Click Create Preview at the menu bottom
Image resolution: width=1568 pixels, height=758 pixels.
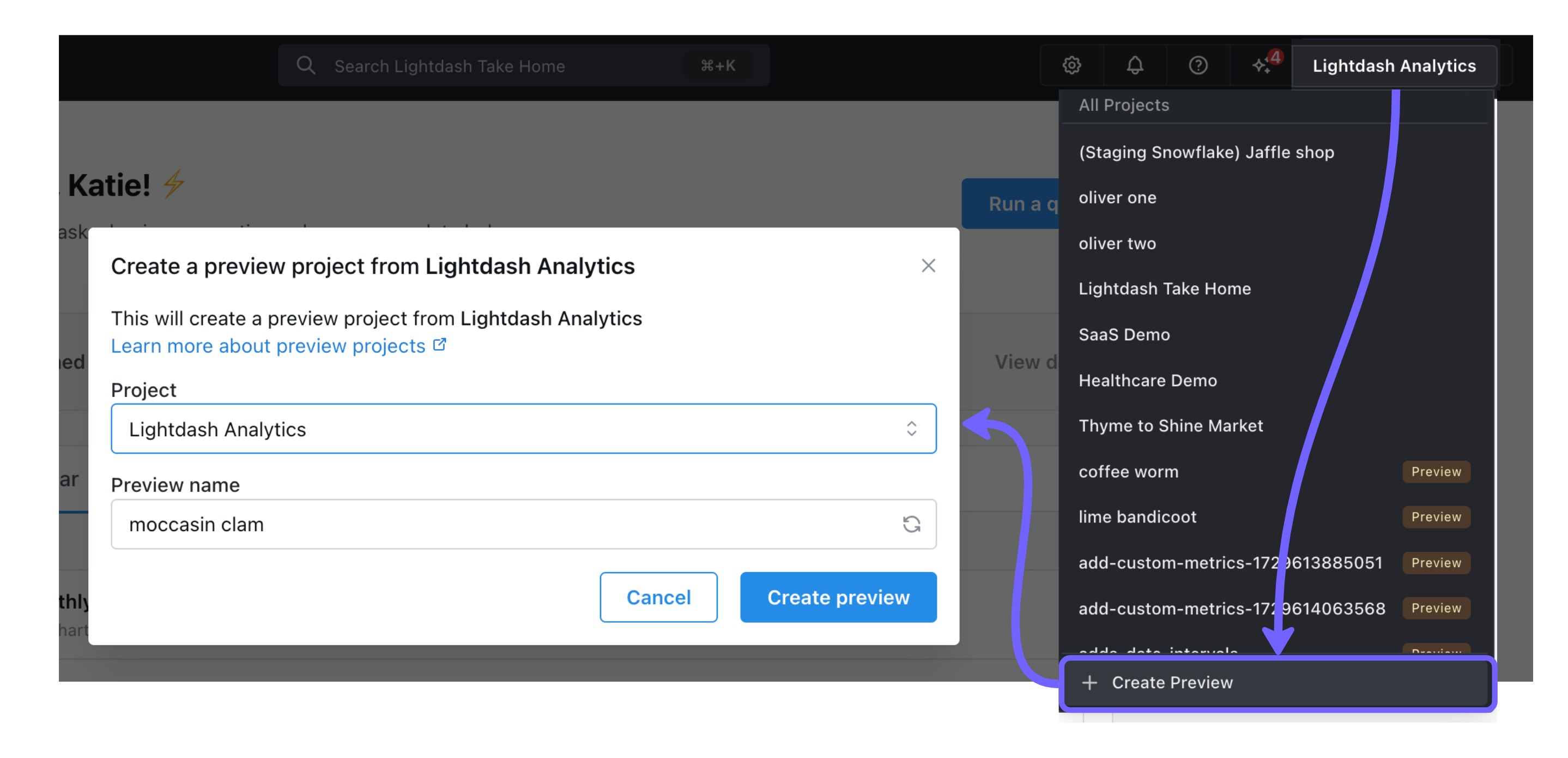point(1277,683)
